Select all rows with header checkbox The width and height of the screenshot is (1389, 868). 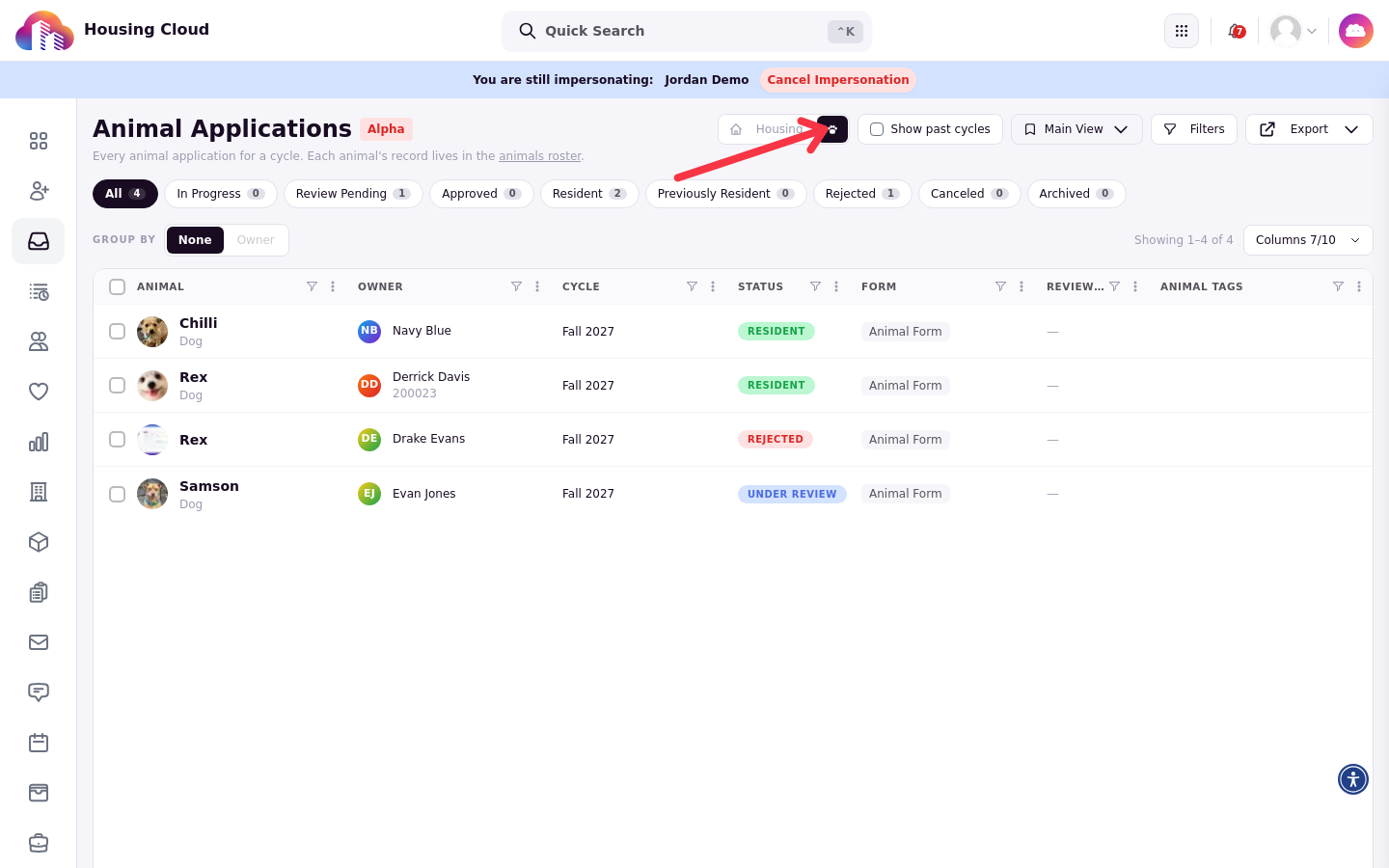click(x=118, y=286)
